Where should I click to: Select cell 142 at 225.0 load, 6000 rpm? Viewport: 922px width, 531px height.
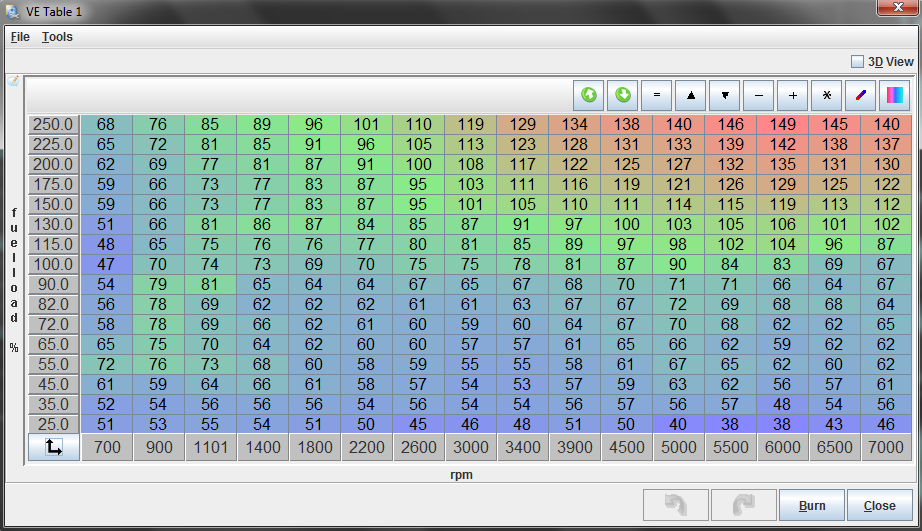[783, 145]
